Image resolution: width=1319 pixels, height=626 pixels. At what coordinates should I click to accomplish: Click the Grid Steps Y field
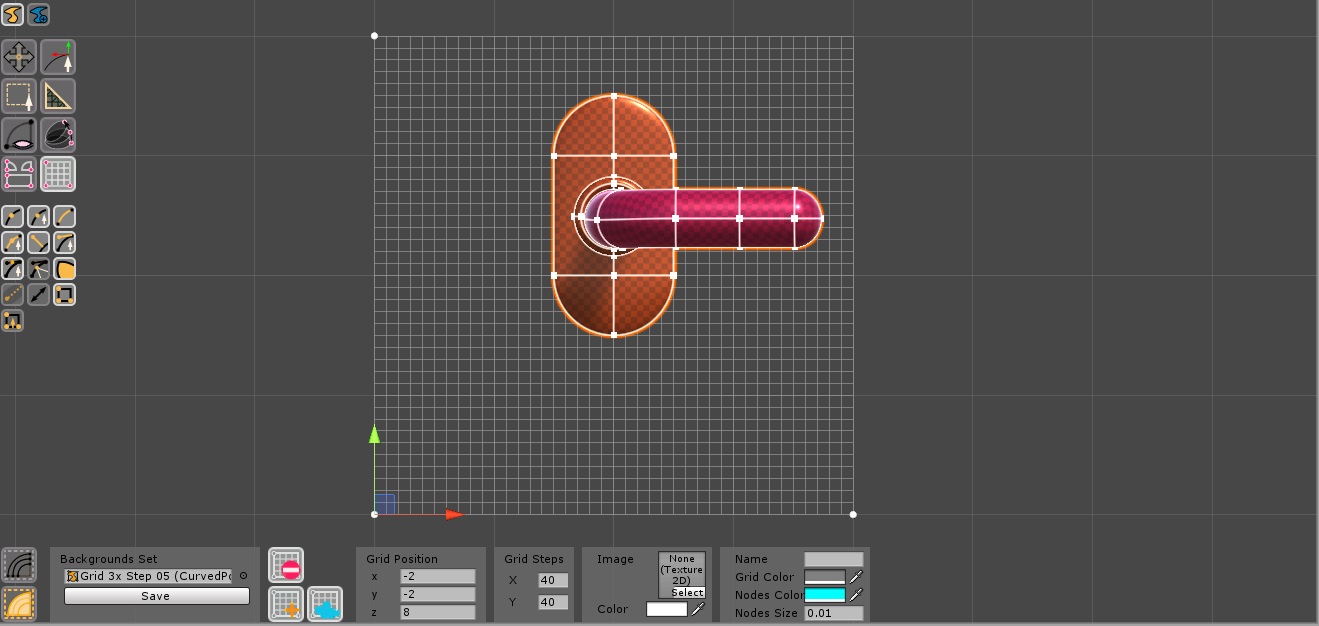(x=553, y=603)
